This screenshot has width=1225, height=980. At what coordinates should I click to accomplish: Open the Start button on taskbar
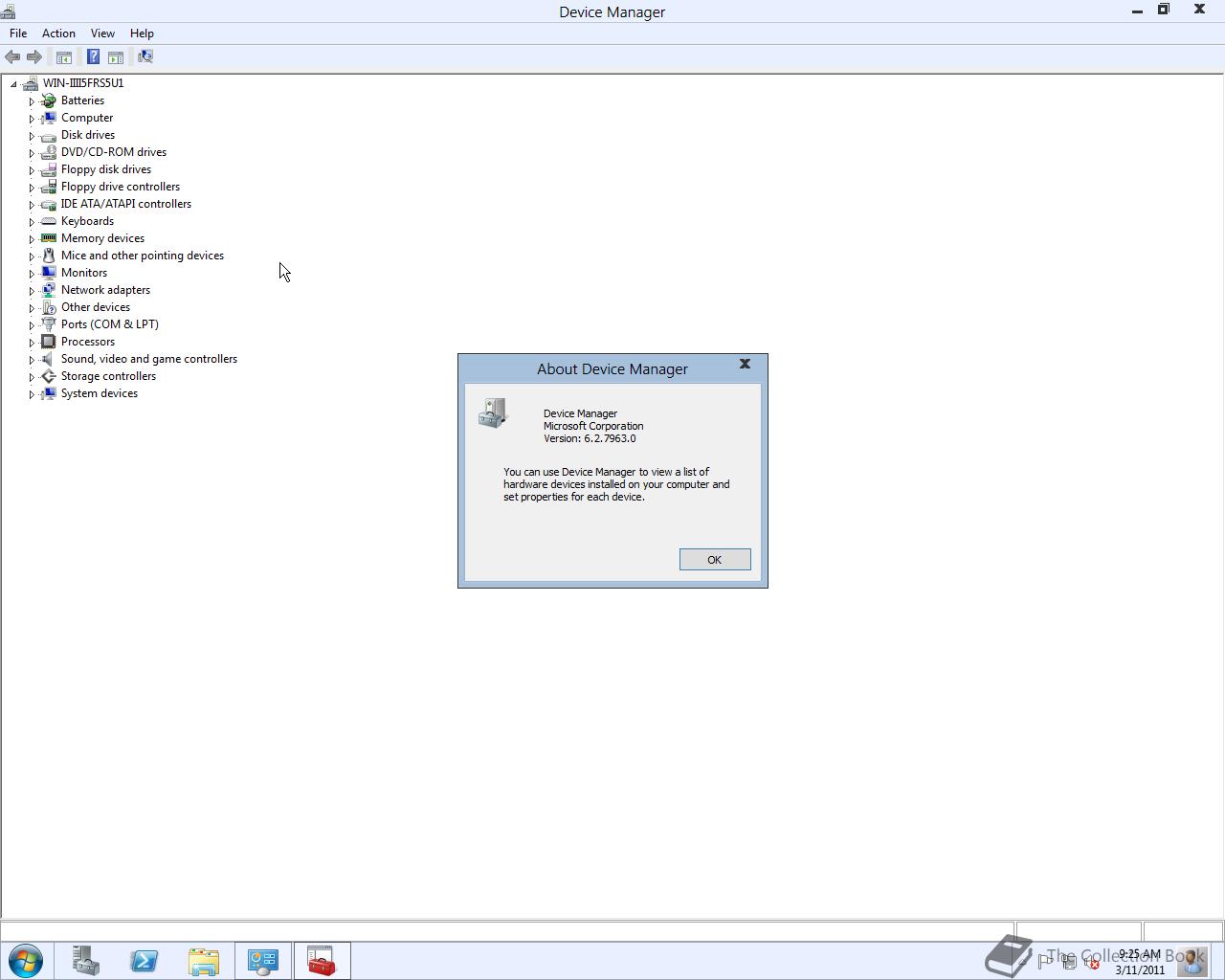[x=26, y=961]
